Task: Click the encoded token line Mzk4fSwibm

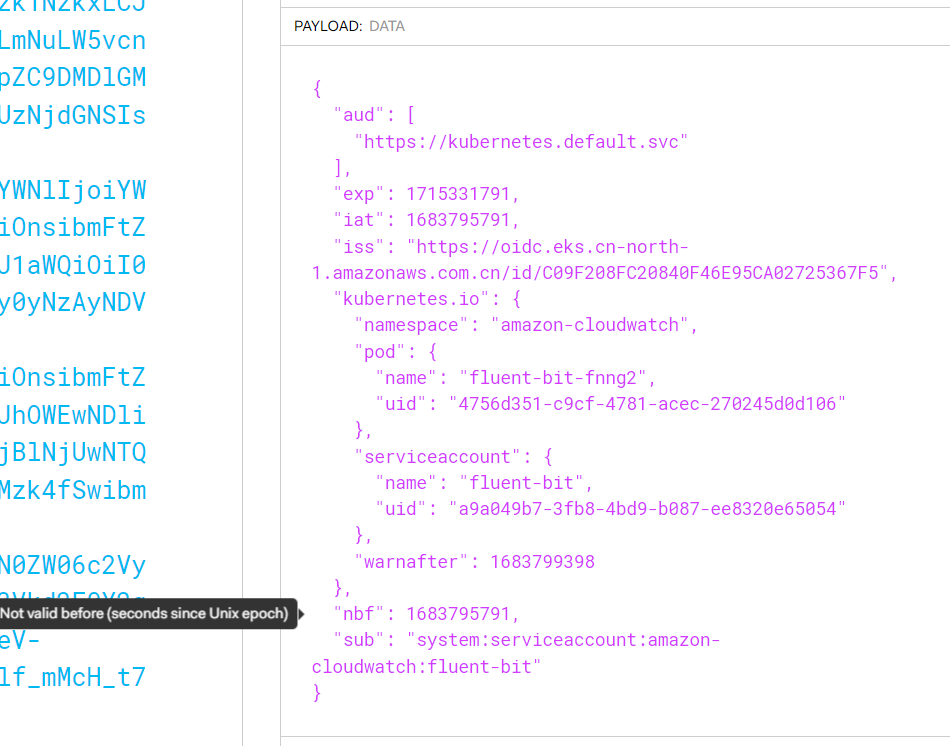Action: click(73, 490)
